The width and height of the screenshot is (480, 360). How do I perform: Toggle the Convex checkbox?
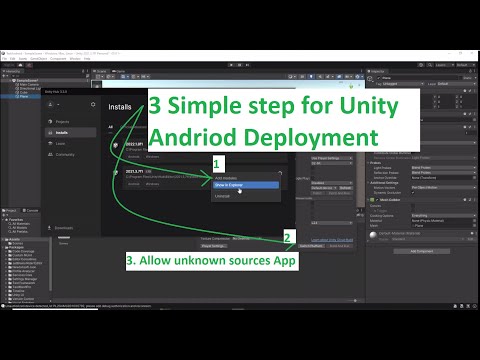pyautogui.click(x=413, y=206)
